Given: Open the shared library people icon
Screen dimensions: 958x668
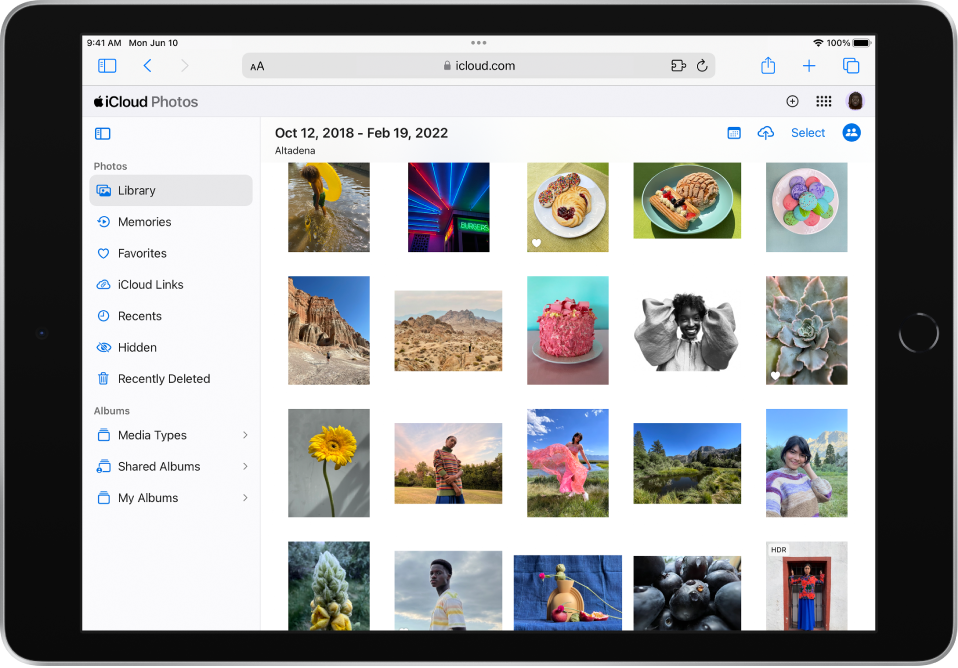Looking at the screenshot, I should (x=851, y=133).
